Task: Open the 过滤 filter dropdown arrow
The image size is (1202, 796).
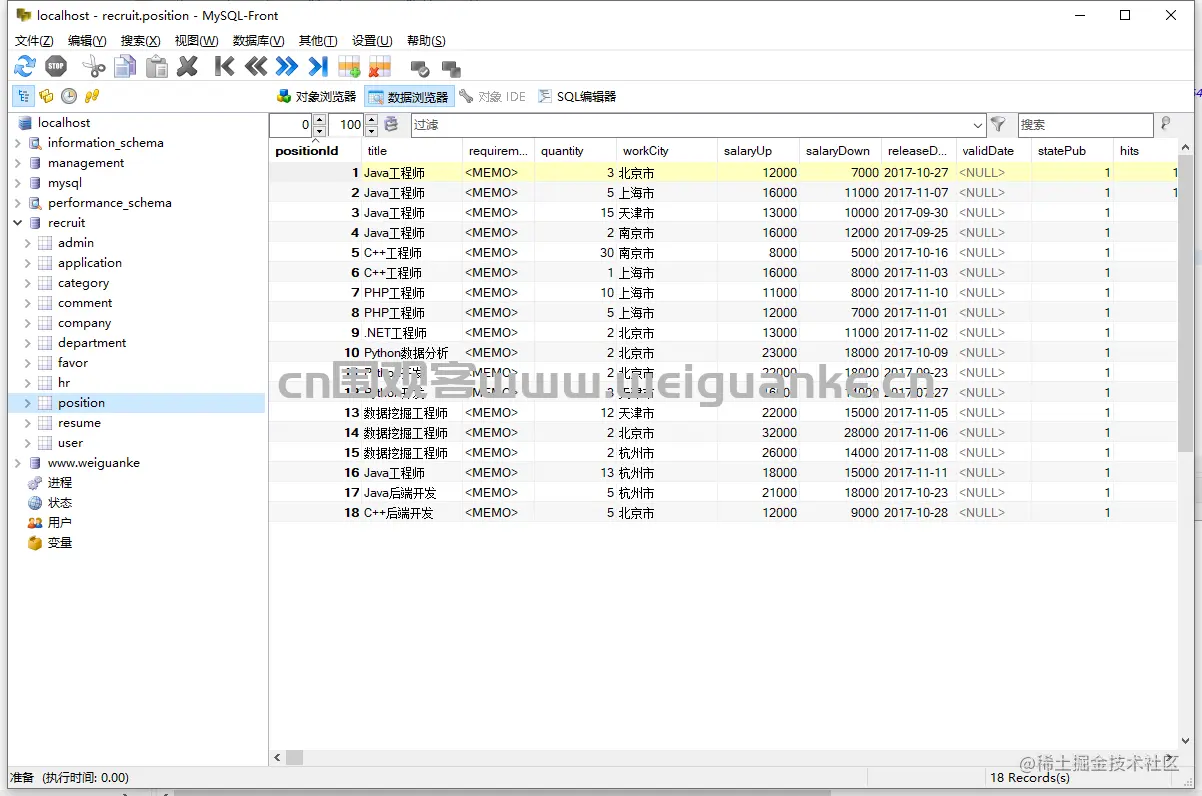Action: (x=978, y=125)
